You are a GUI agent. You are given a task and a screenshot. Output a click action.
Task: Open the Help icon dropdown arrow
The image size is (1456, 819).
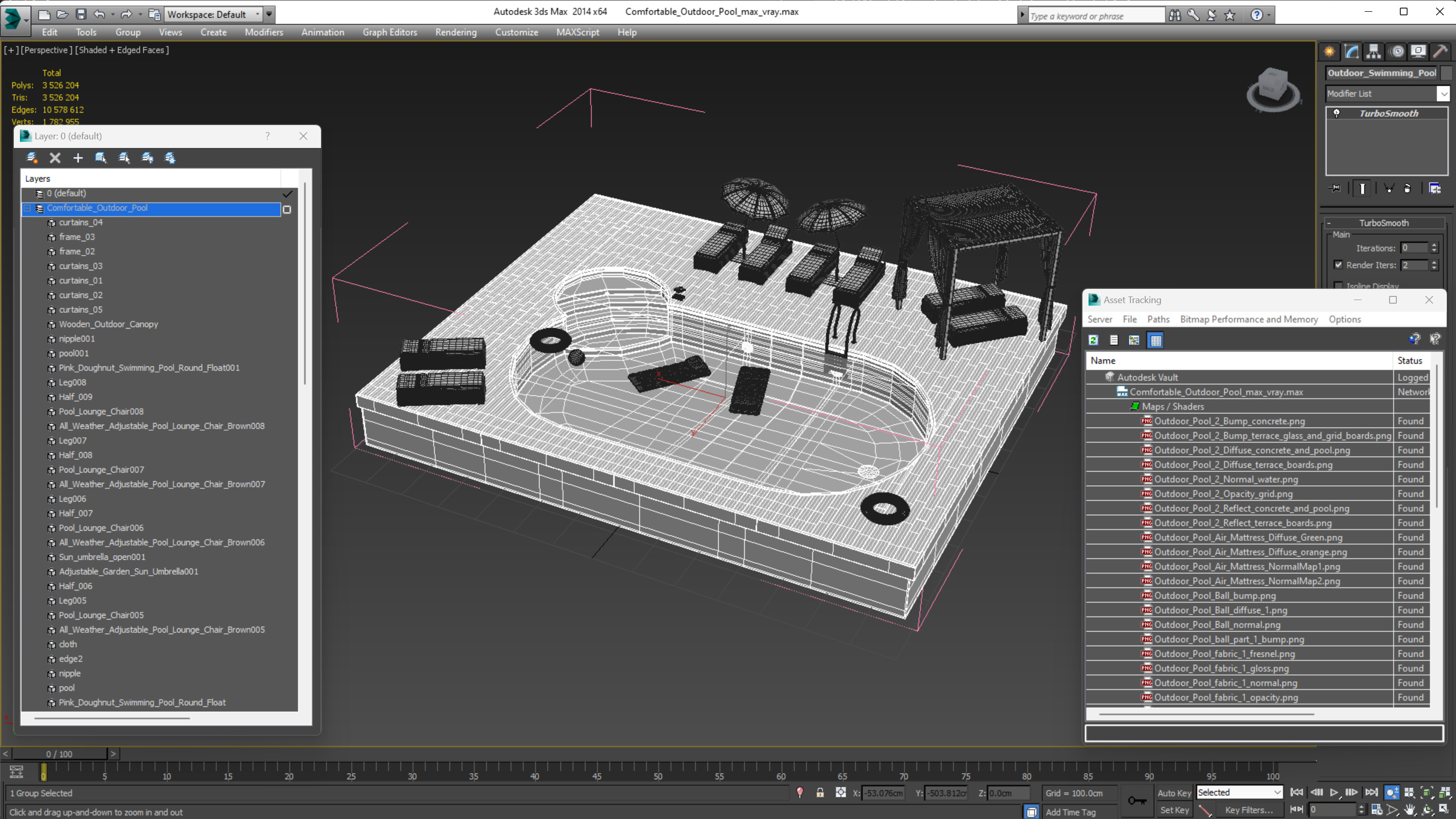(x=1270, y=15)
